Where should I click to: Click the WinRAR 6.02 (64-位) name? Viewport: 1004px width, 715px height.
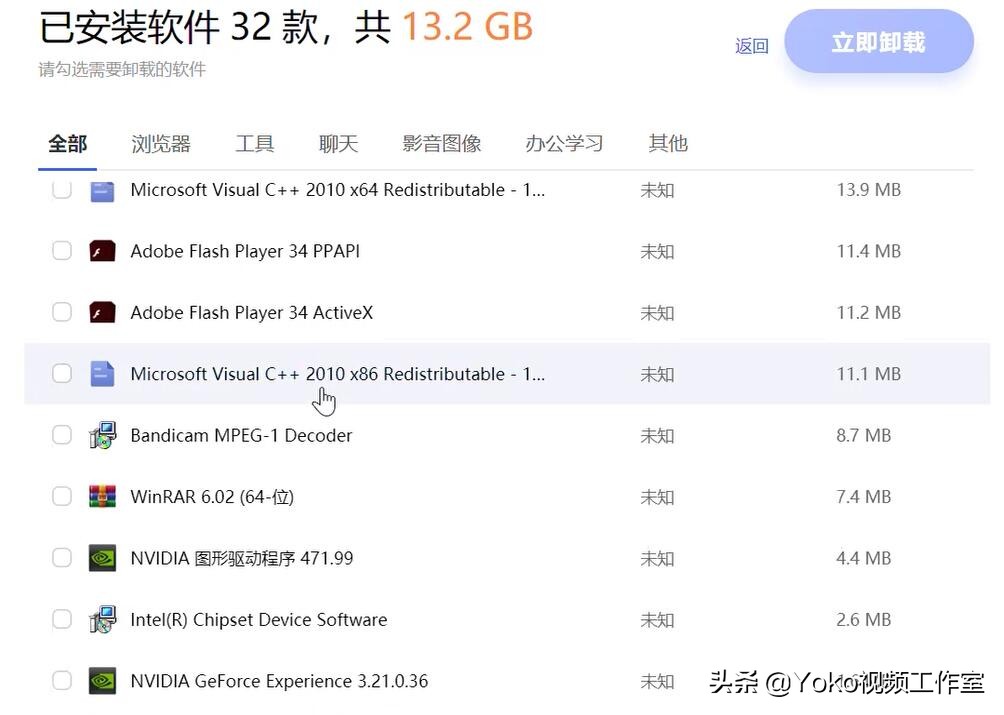tap(212, 497)
